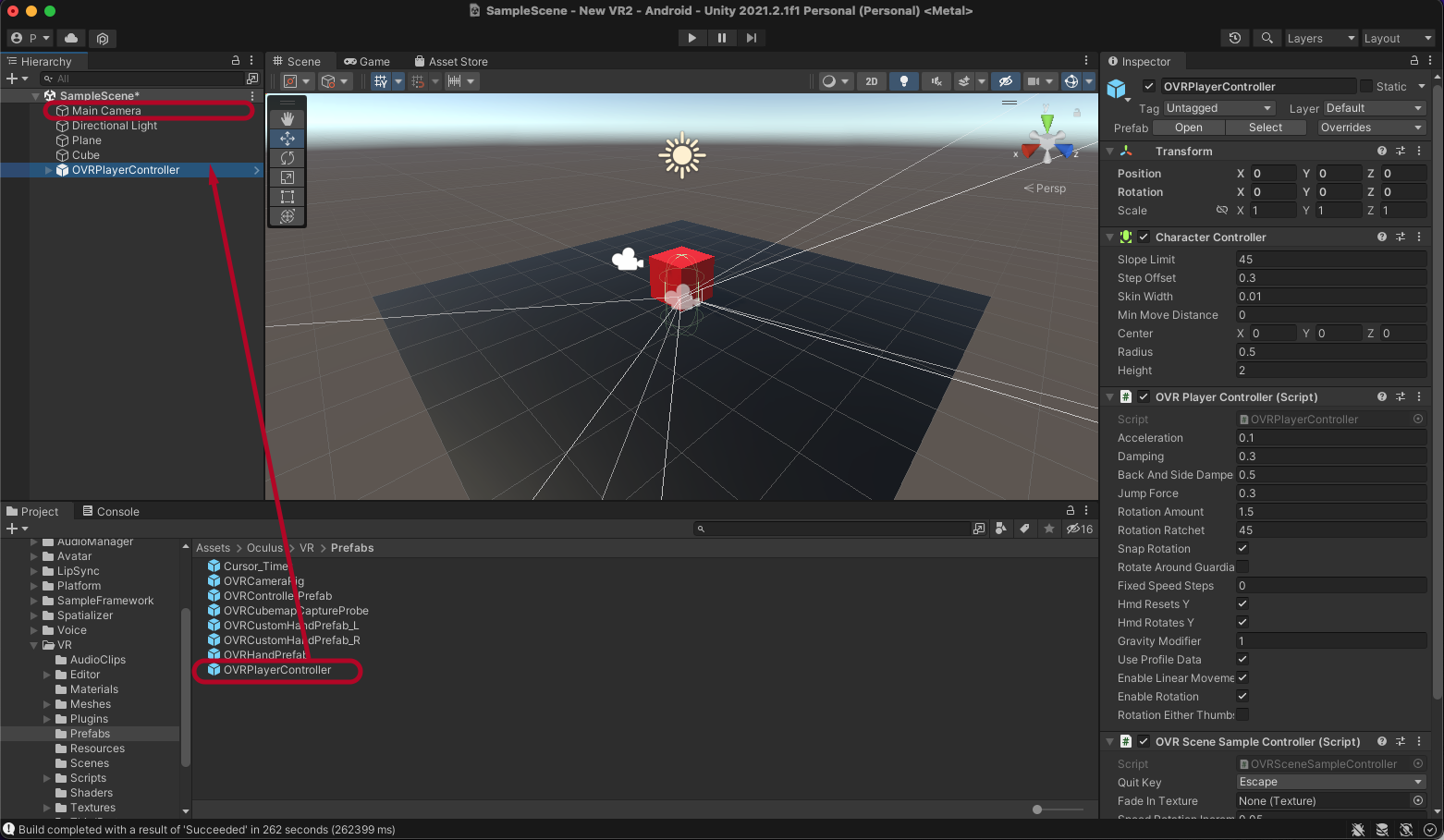This screenshot has height=840, width=1444.
Task: Select the Rect tool in the Scene
Action: pos(288,197)
